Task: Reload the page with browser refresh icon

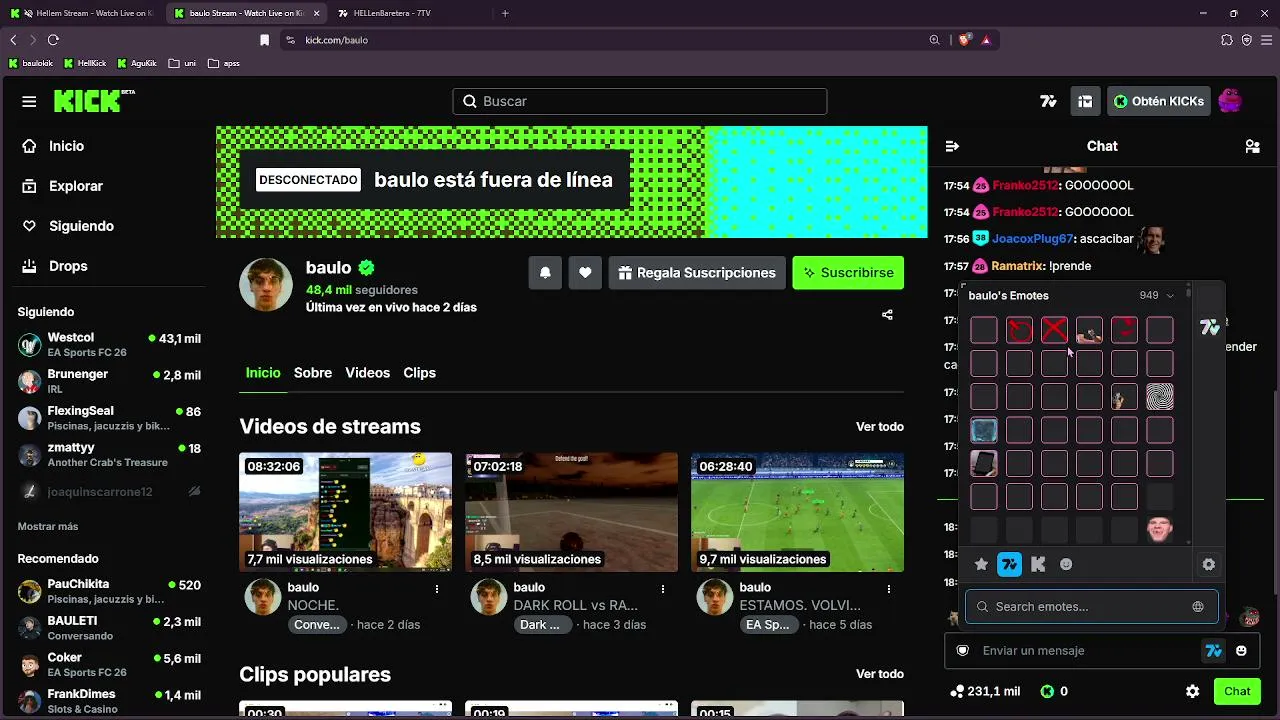Action: [x=53, y=40]
